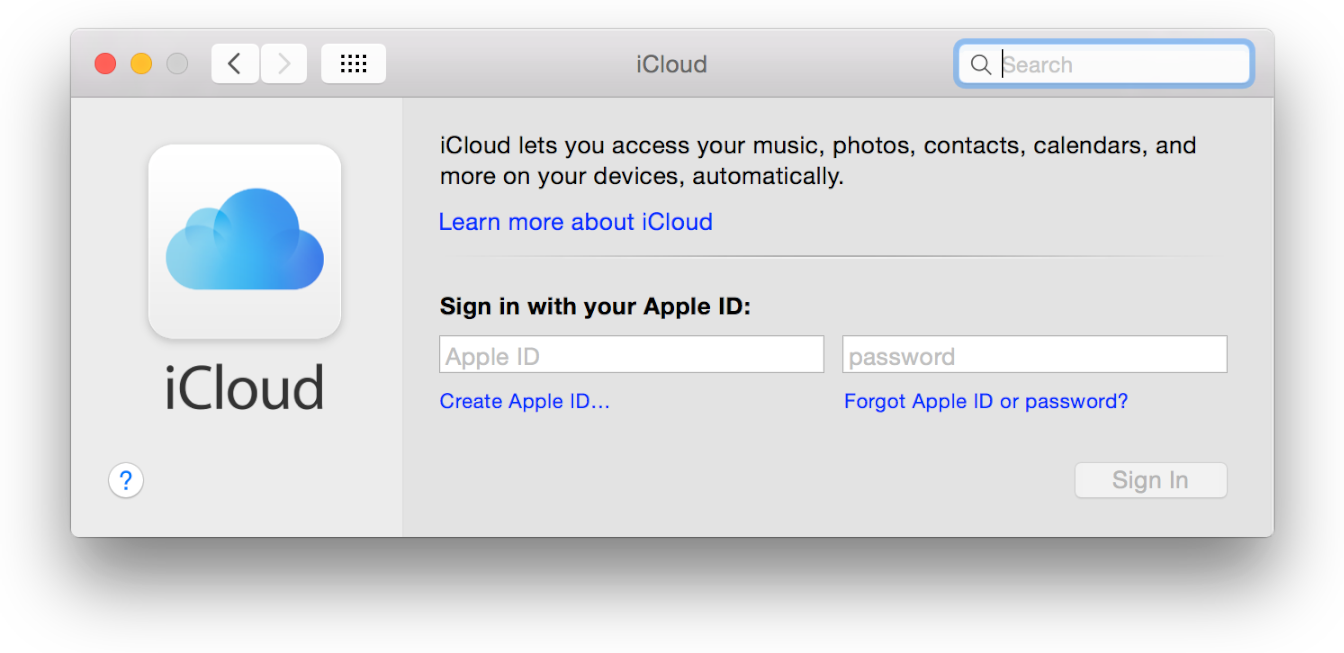Close the iCloud preferences window
This screenshot has width=1344, height=653.
coord(105,64)
